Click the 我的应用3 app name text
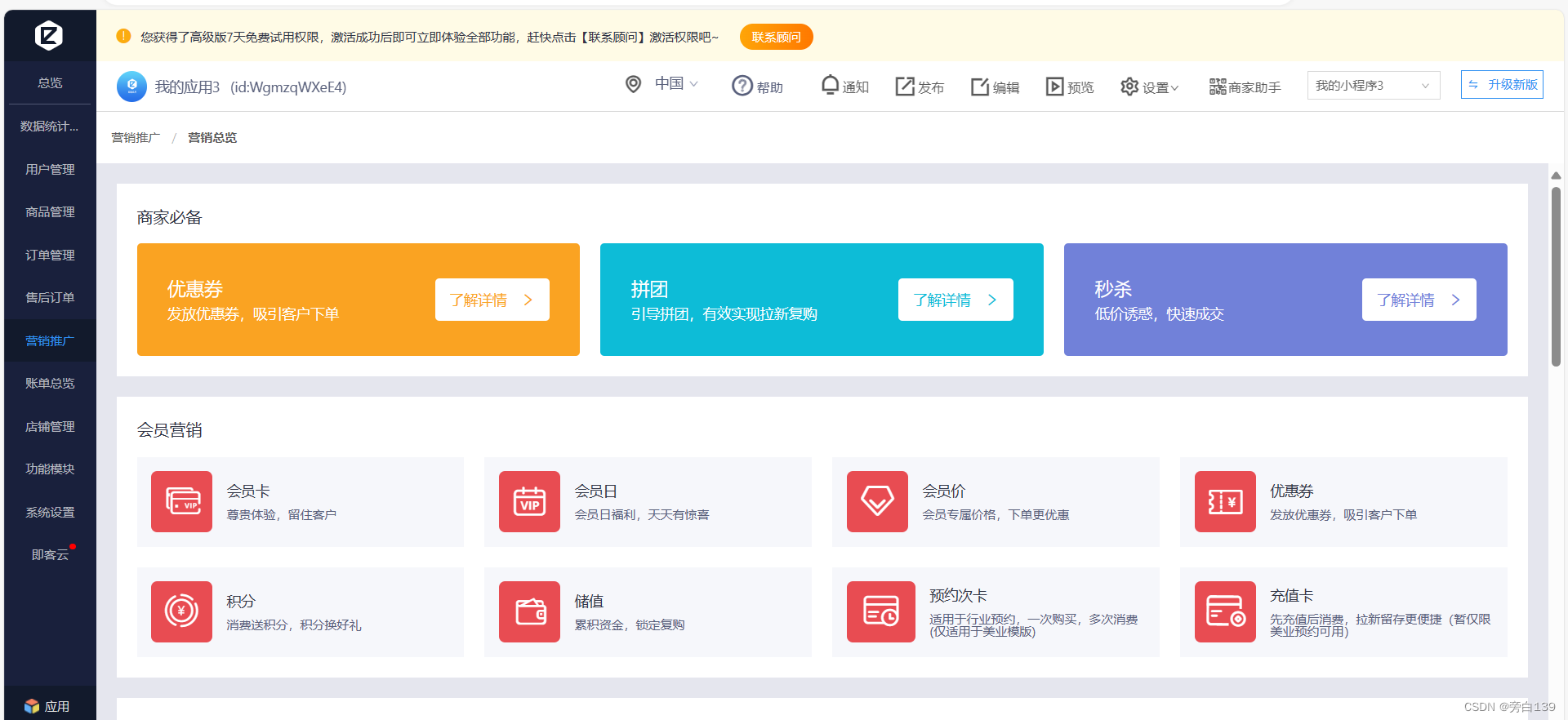 187,87
